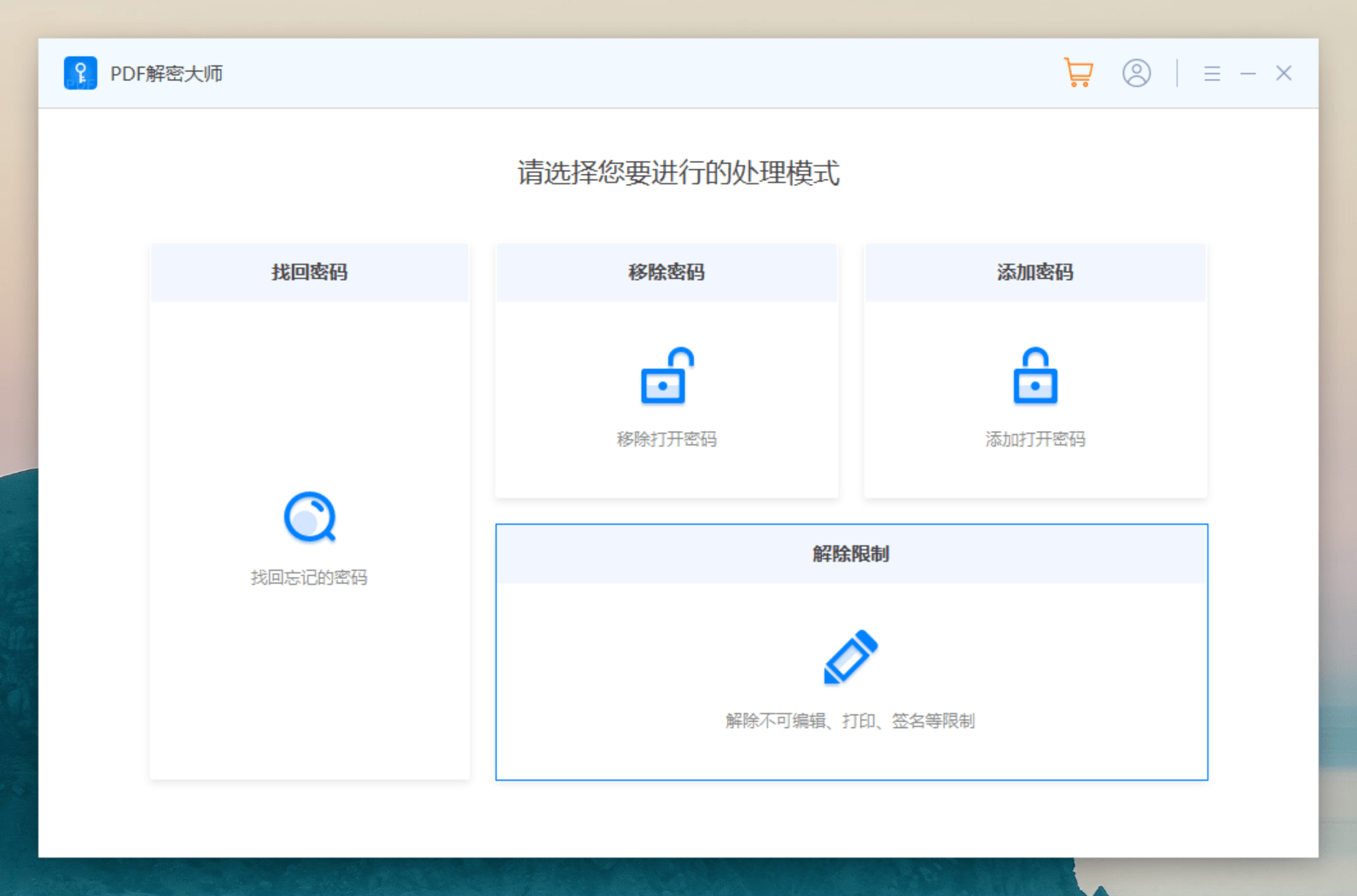Click the magnifying glass recover password icon
Viewport: 1357px width, 896px height.
pyautogui.click(x=309, y=517)
